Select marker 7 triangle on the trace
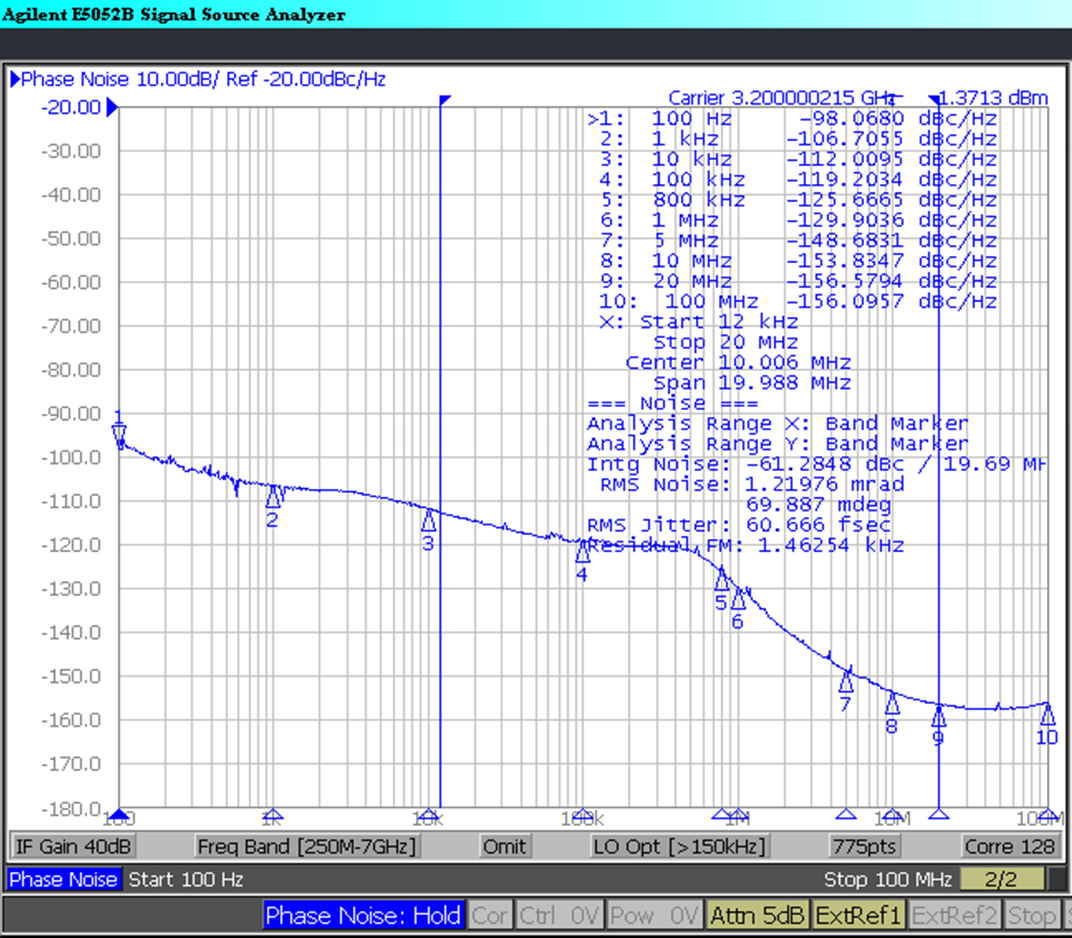 point(845,683)
